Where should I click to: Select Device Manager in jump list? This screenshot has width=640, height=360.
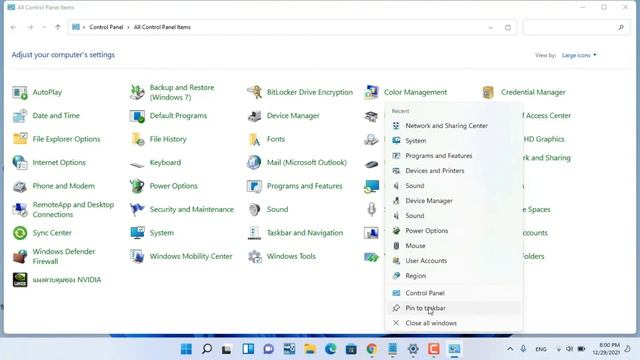coord(453,200)
